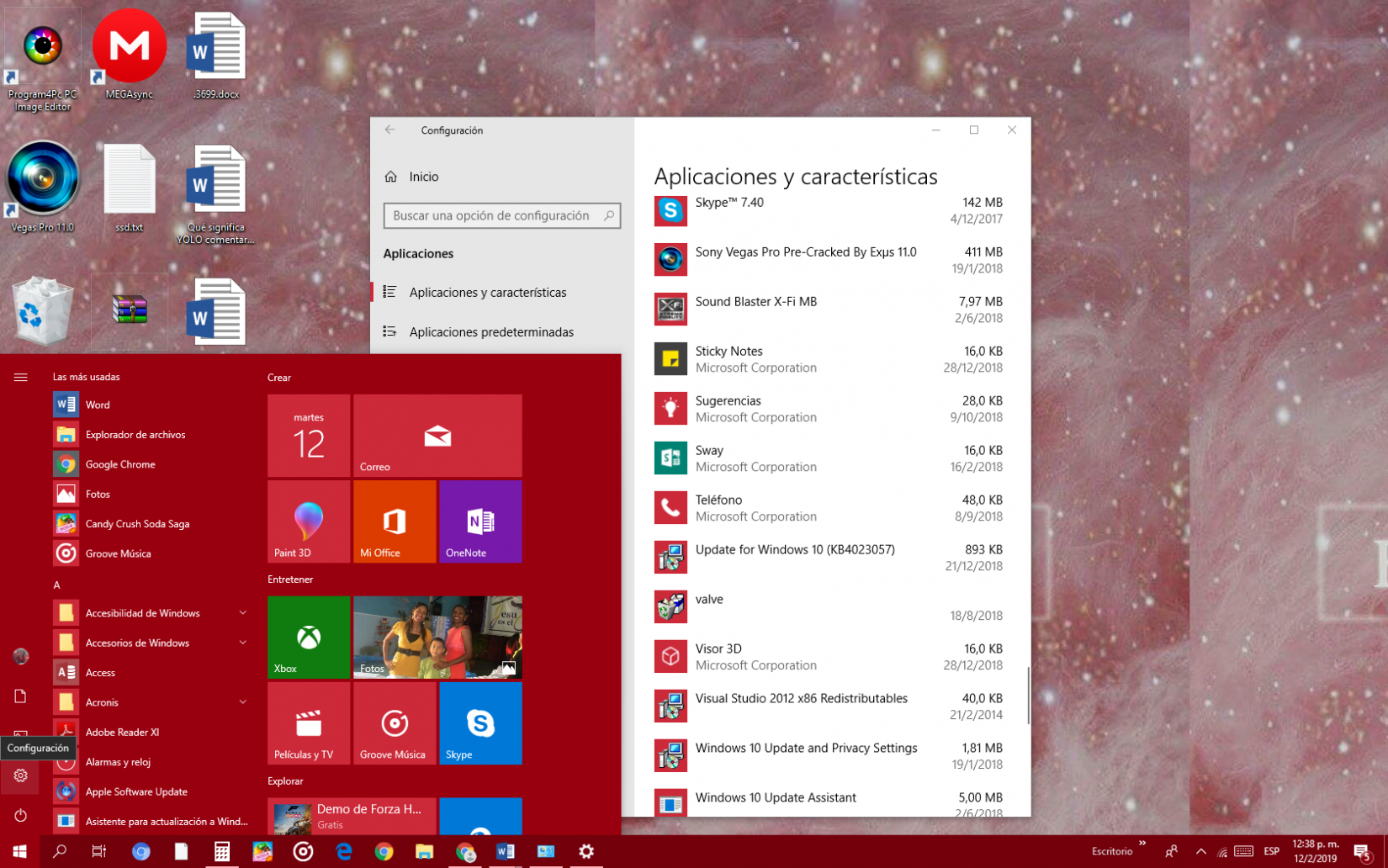Open the Correo mail tile
1388x868 pixels.
click(x=437, y=436)
